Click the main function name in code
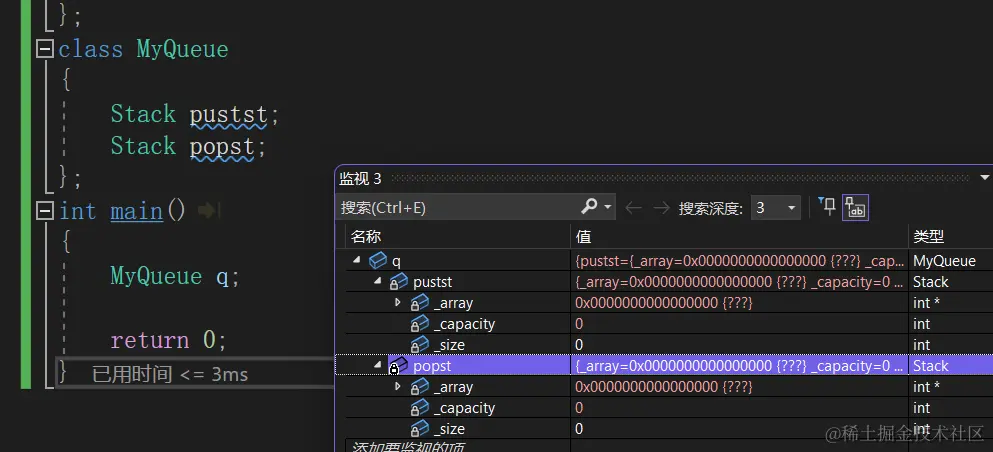993x452 pixels. pos(136,211)
